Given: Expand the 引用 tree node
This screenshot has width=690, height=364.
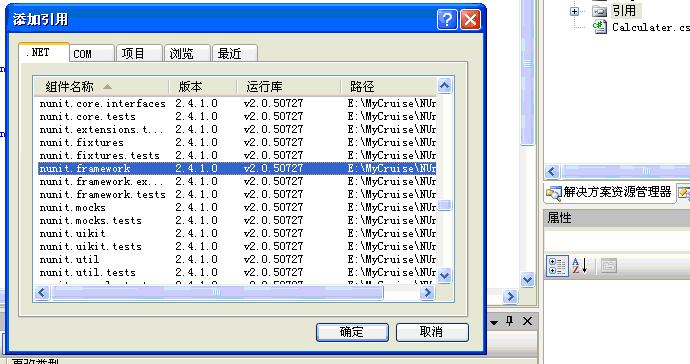Looking at the screenshot, I should (x=575, y=11).
